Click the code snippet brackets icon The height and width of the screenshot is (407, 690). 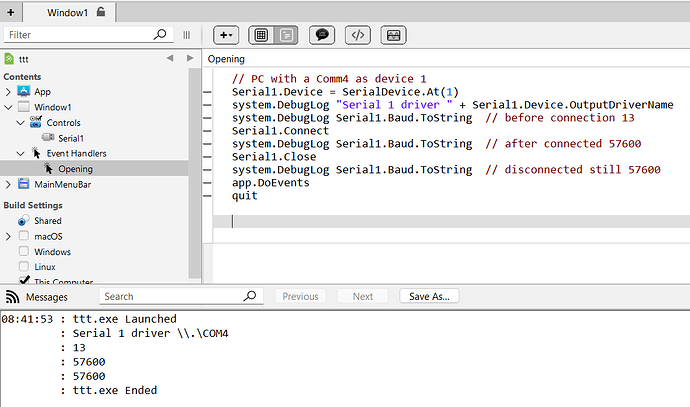pos(358,35)
